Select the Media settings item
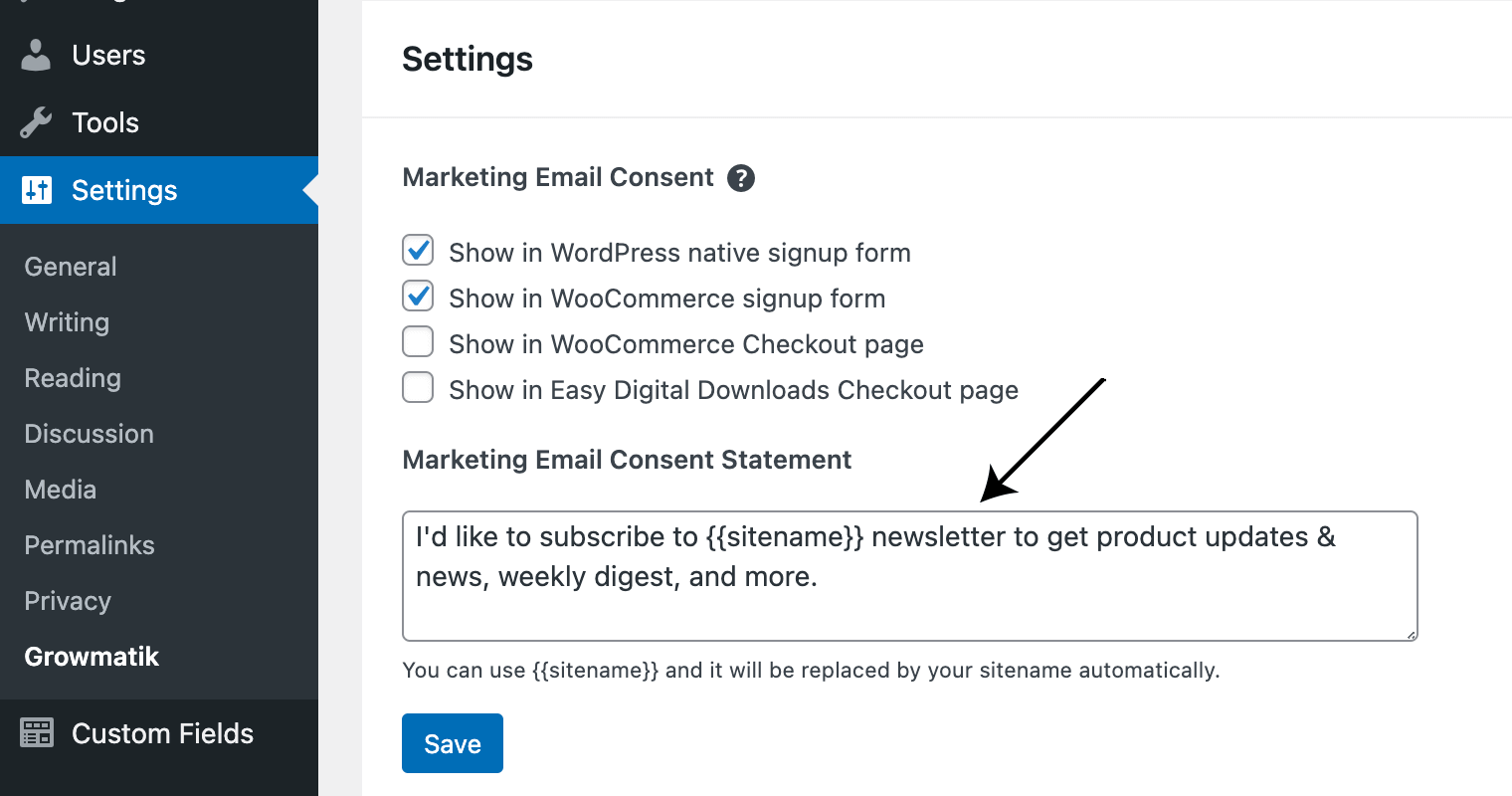Viewport: 1512px width, 796px height. (60, 490)
